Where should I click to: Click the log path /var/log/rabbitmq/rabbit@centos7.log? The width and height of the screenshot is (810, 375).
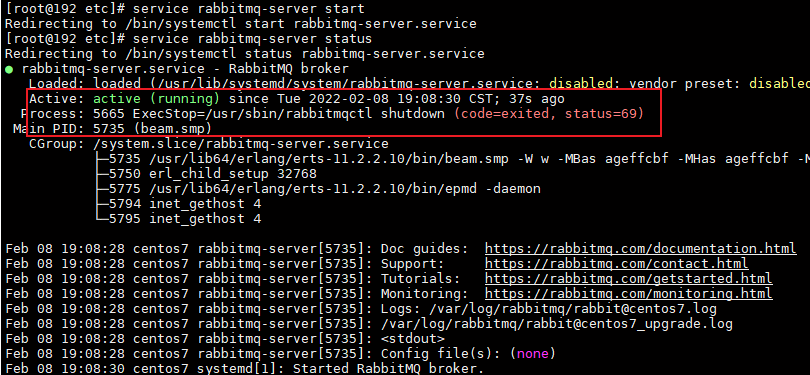pyautogui.click(x=573, y=309)
